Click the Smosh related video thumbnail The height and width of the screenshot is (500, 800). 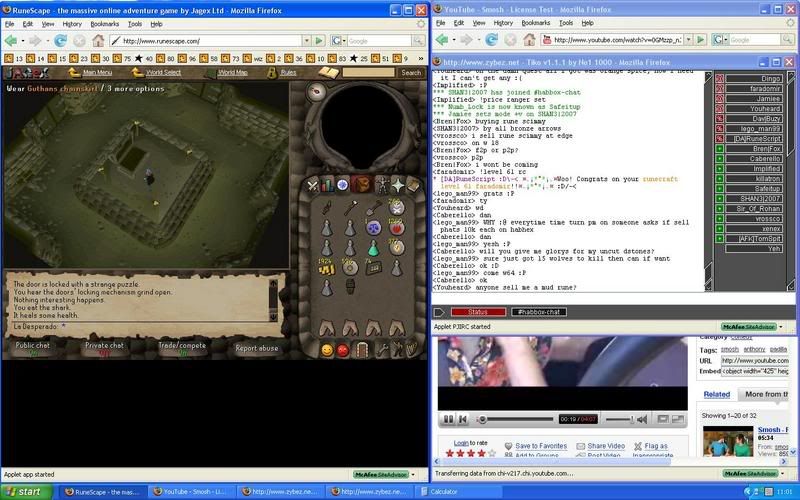728,442
